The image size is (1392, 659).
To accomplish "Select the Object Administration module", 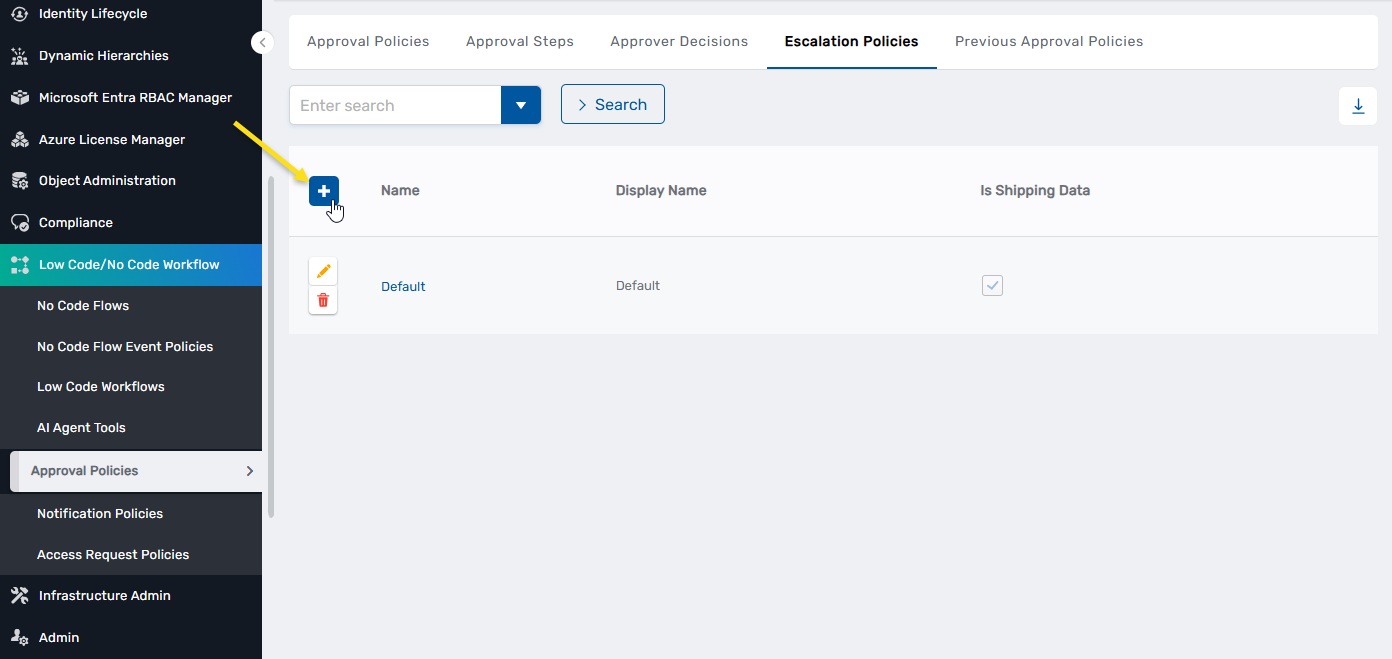I will [107, 180].
